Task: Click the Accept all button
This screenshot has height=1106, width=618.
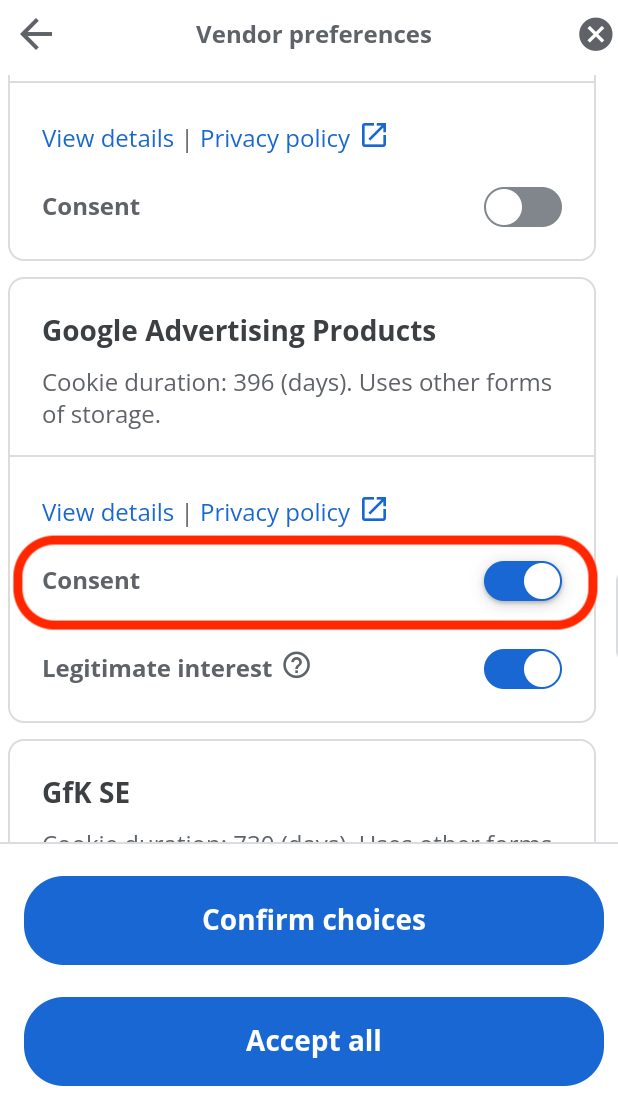Action: [314, 1041]
